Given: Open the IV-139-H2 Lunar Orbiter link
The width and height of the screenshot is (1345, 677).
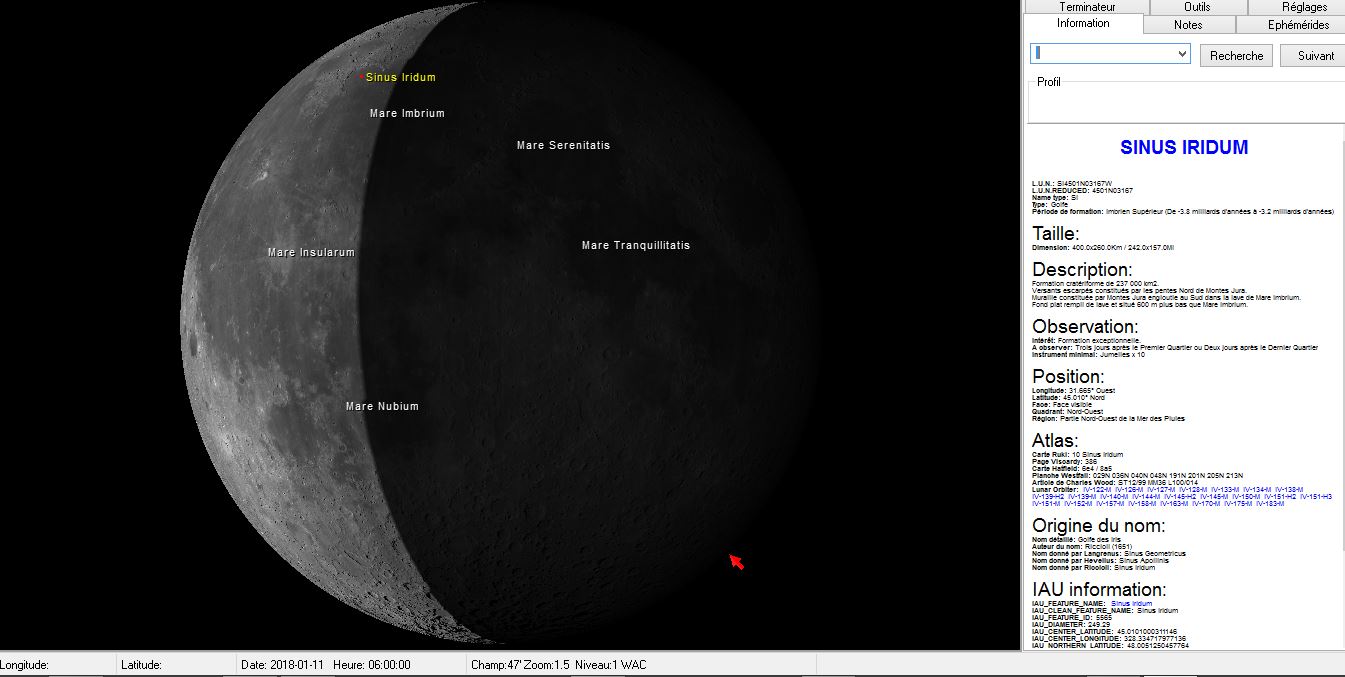Looking at the screenshot, I should [1048, 497].
